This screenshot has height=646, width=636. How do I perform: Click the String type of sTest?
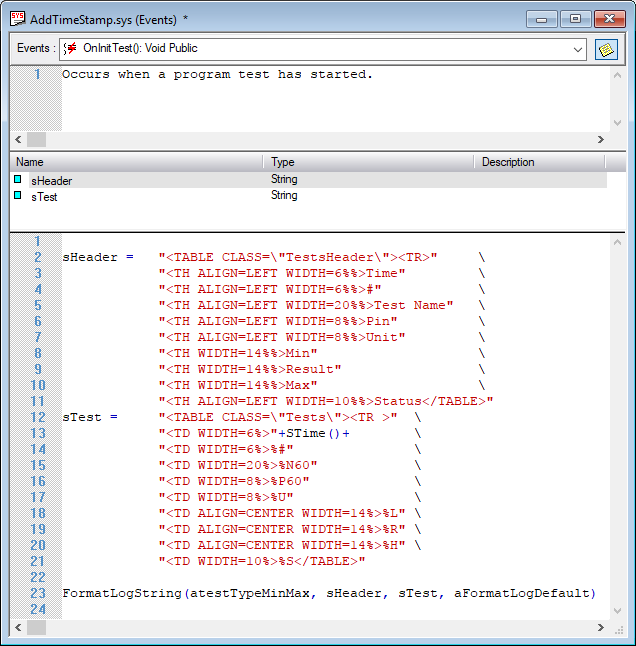pyautogui.click(x=284, y=195)
